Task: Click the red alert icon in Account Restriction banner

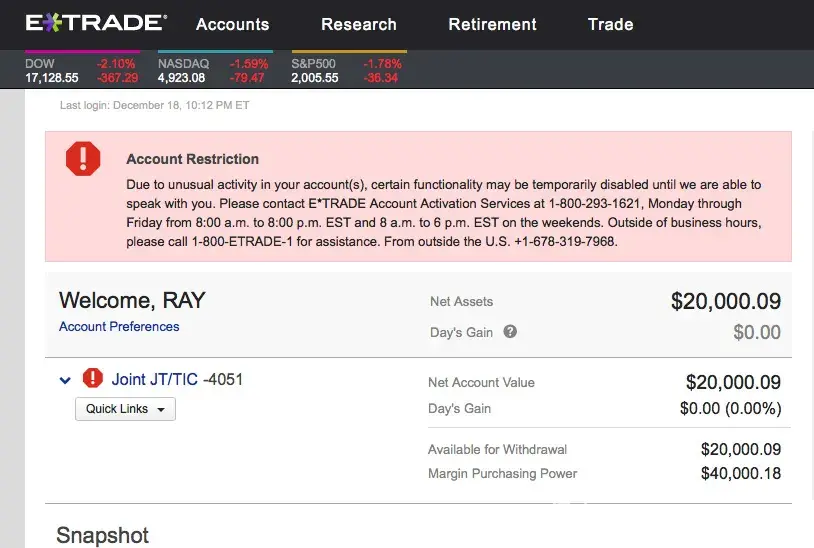Action: pos(83,159)
